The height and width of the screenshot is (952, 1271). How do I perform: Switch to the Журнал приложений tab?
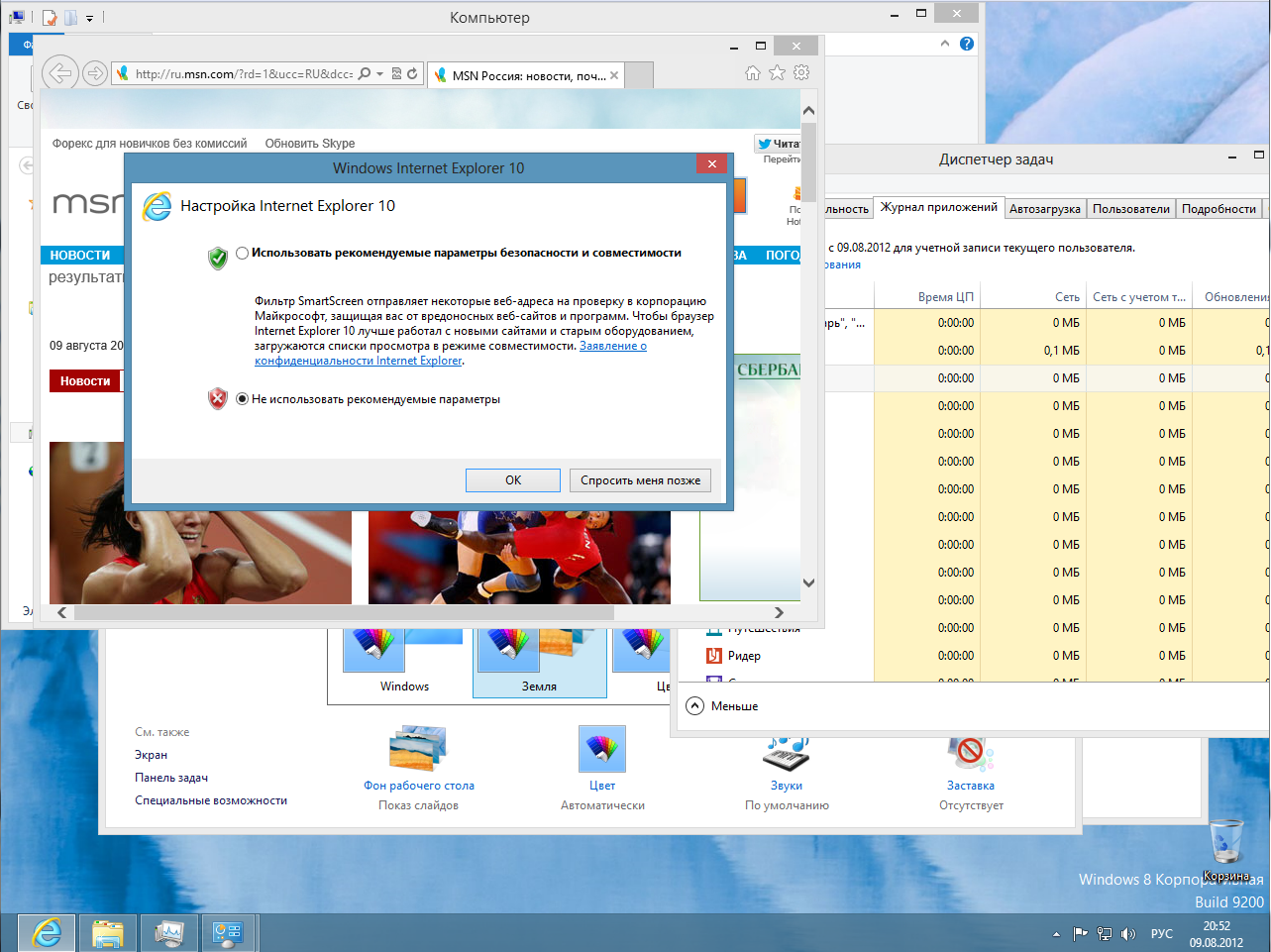click(x=938, y=207)
